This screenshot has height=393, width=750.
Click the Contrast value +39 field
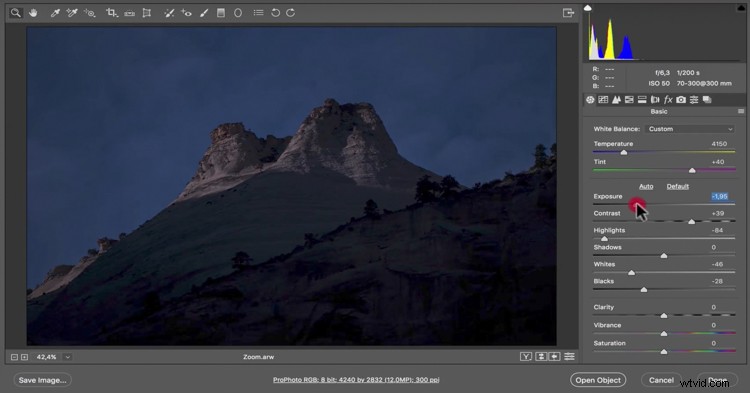[718, 214]
